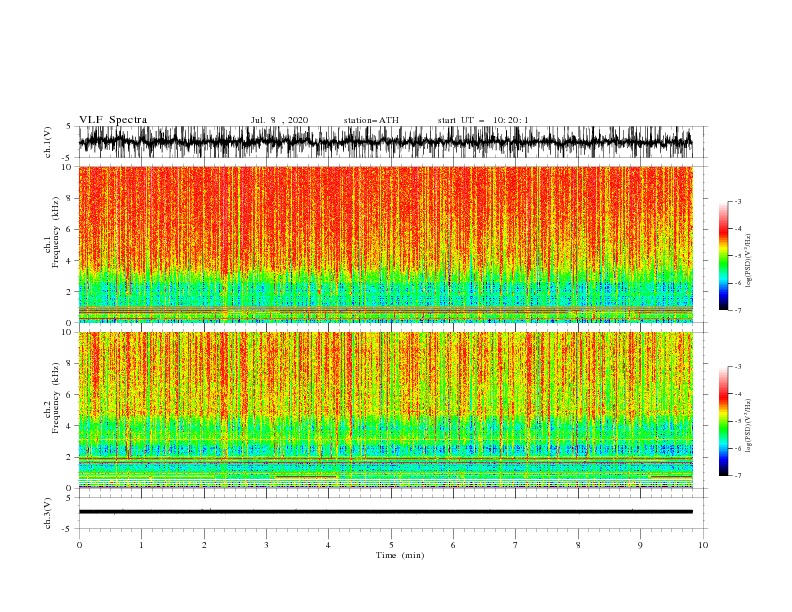Click the "Time (min)" x-axis label
Image resolution: width=792 pixels, height=612 pixels.
click(400, 555)
